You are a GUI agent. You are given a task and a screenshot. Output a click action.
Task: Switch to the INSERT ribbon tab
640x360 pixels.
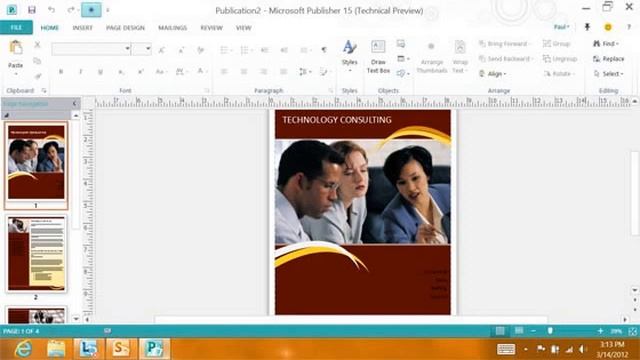click(x=82, y=28)
